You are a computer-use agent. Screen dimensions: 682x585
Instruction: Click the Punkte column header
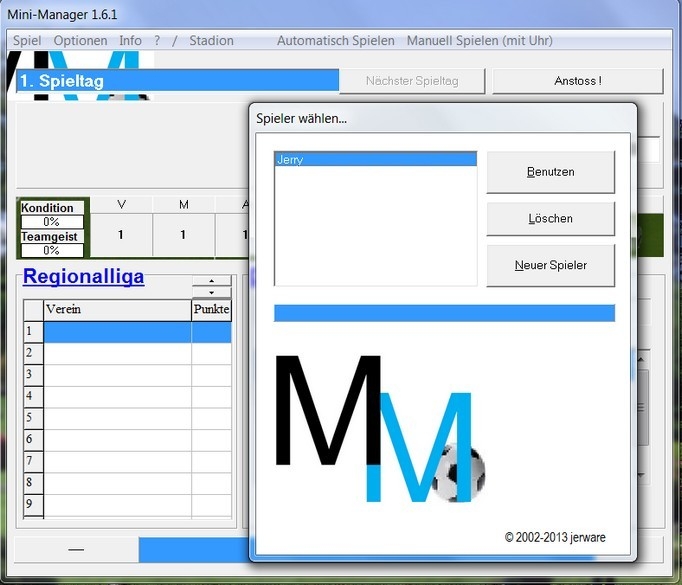pyautogui.click(x=211, y=310)
